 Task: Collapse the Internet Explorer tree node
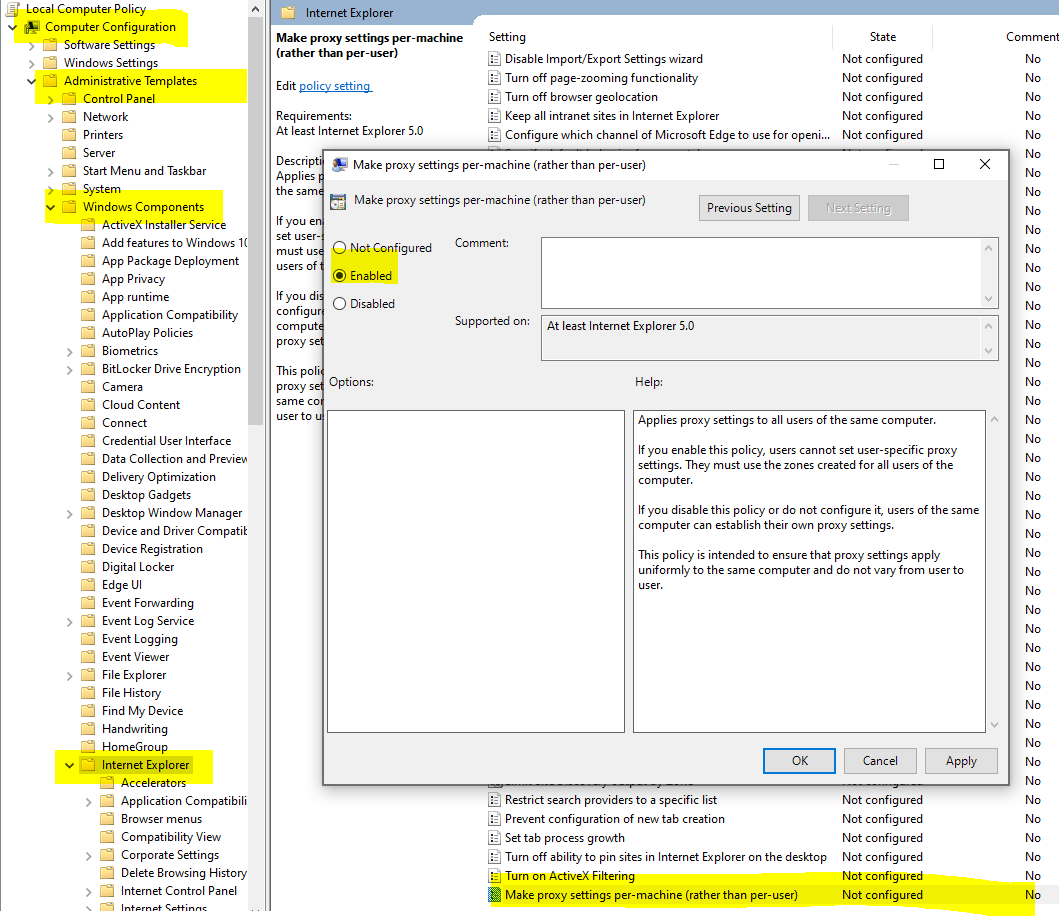pos(70,765)
